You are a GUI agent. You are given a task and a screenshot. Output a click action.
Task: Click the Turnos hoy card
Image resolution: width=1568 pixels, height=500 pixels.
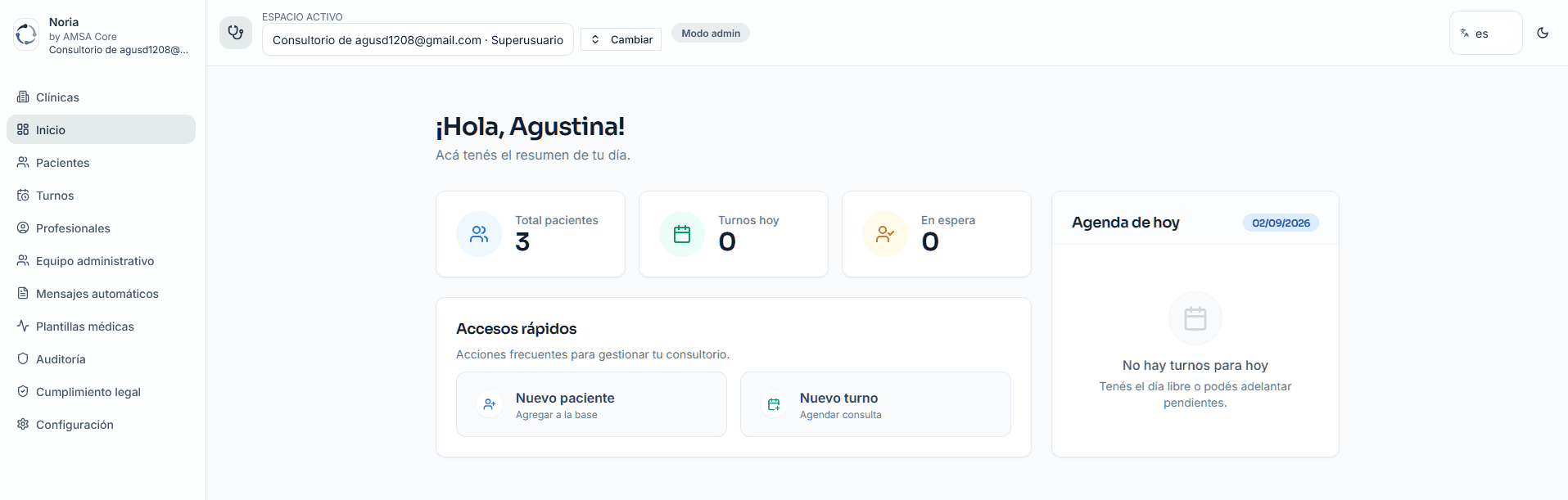point(734,234)
